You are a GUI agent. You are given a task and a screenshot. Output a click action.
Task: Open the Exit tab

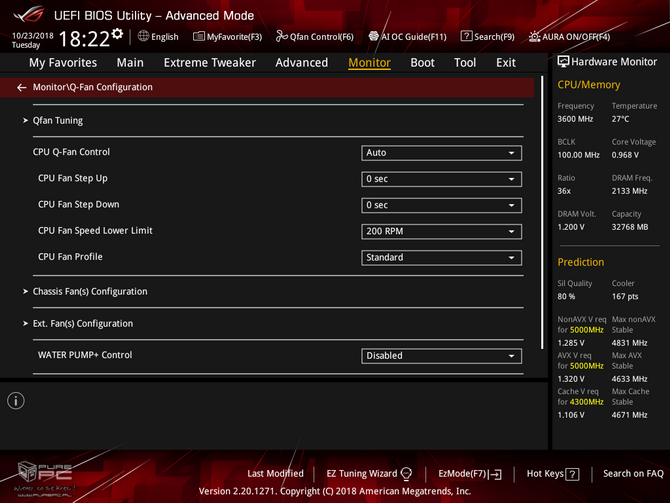[x=506, y=63]
